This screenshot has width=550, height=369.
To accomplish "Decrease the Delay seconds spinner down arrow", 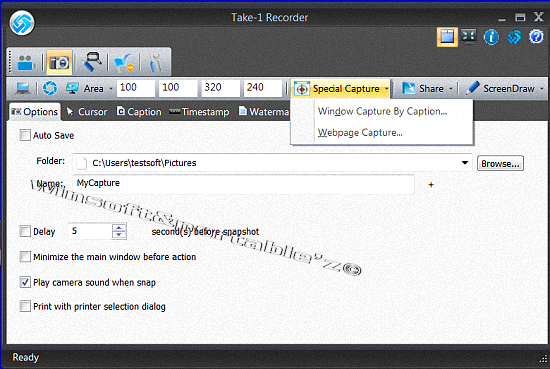I will 119,235.
